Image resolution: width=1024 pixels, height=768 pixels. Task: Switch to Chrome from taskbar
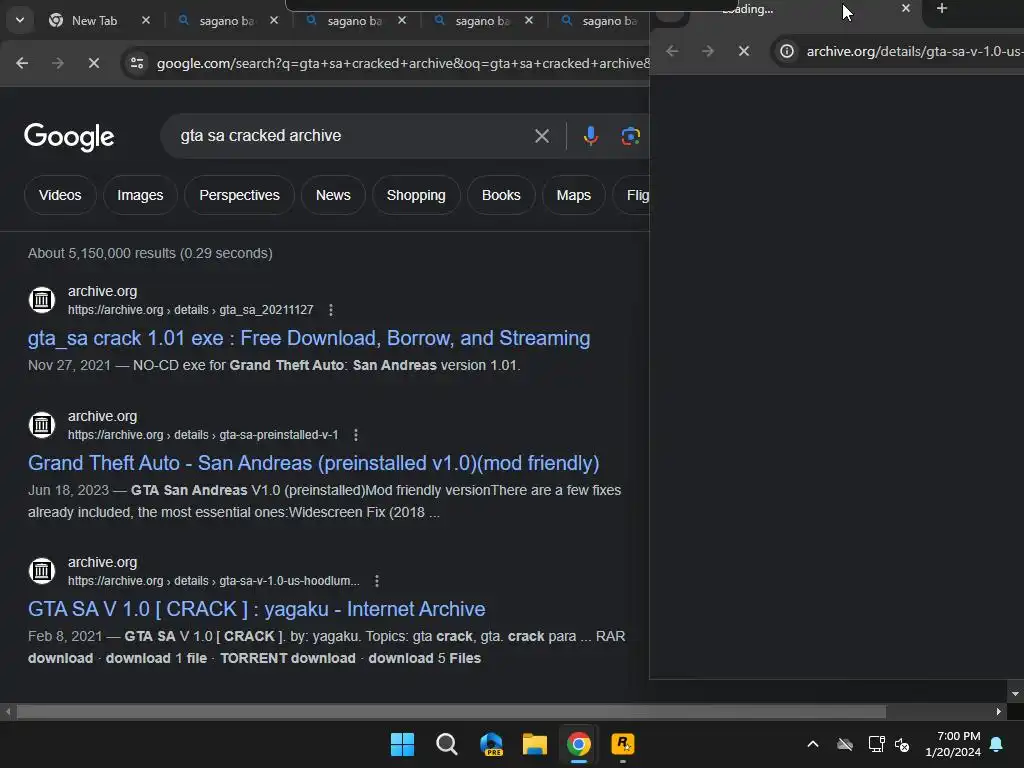coord(579,744)
